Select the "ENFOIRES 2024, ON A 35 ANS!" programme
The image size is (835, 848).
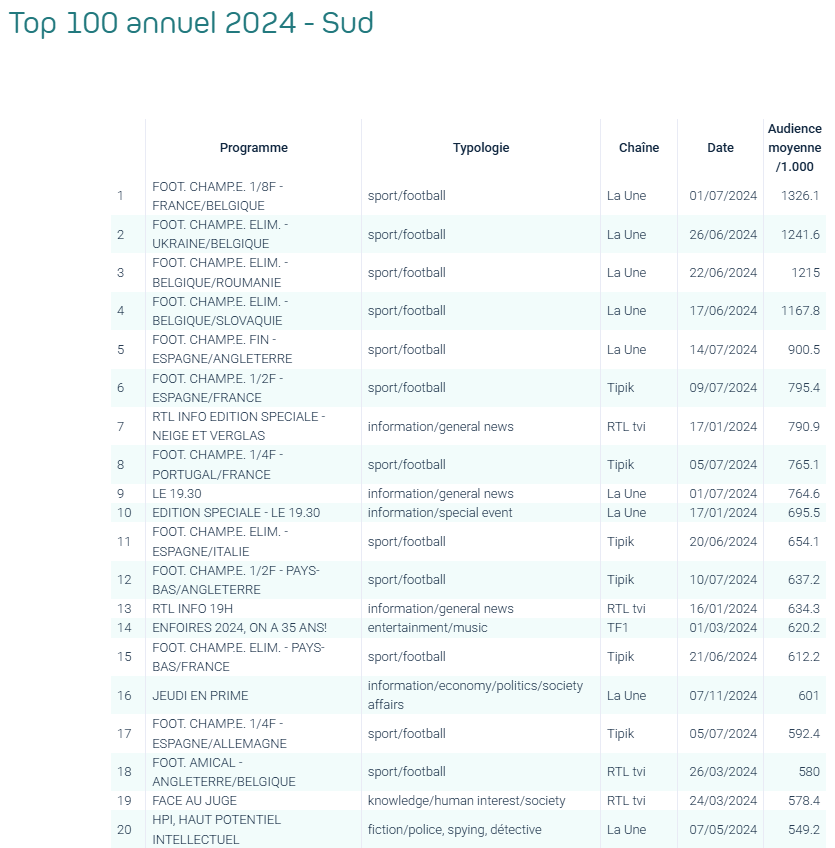240,628
